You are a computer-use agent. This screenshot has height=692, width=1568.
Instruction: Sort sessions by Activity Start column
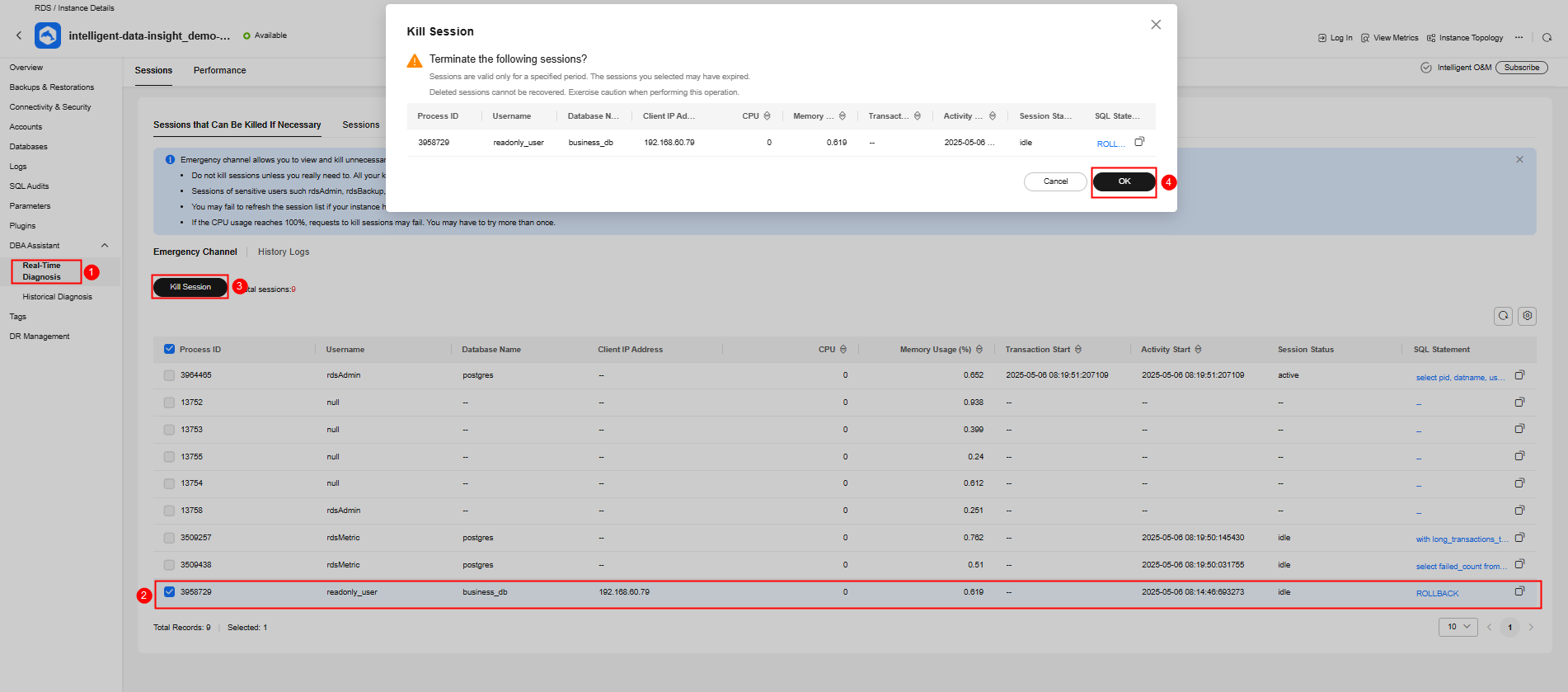tap(1198, 350)
